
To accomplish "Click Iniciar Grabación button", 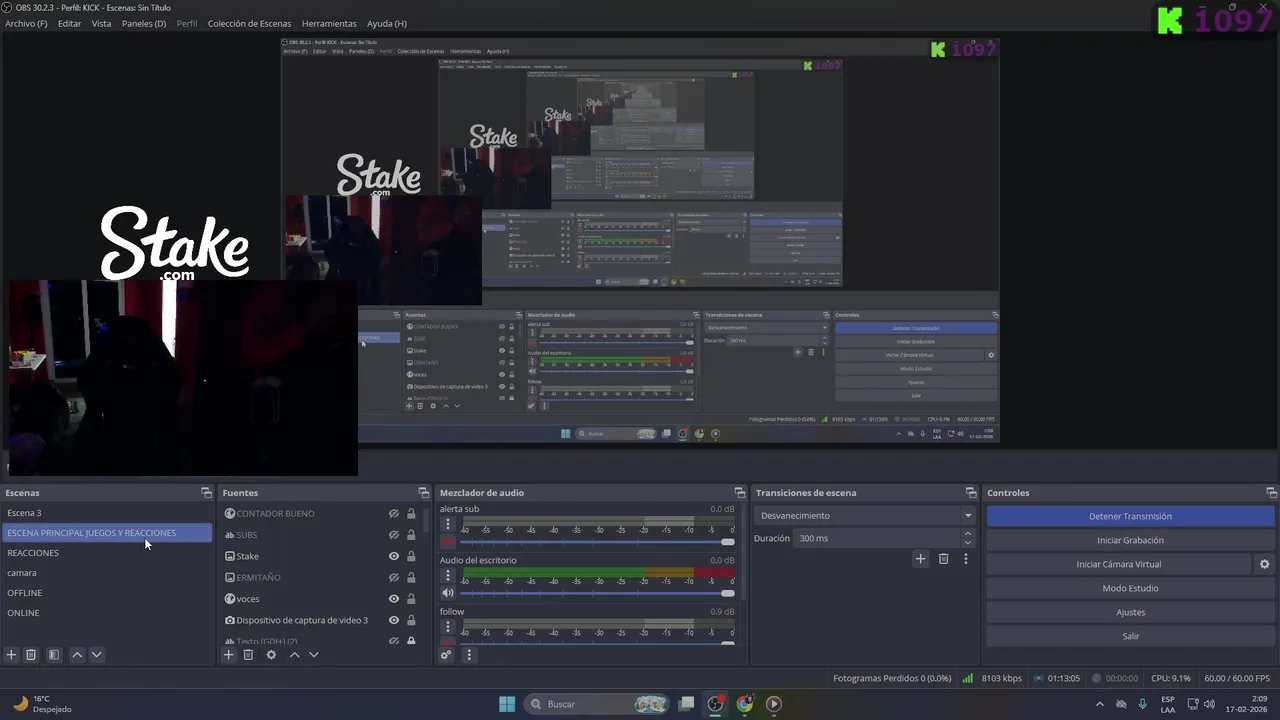I will tap(1130, 540).
